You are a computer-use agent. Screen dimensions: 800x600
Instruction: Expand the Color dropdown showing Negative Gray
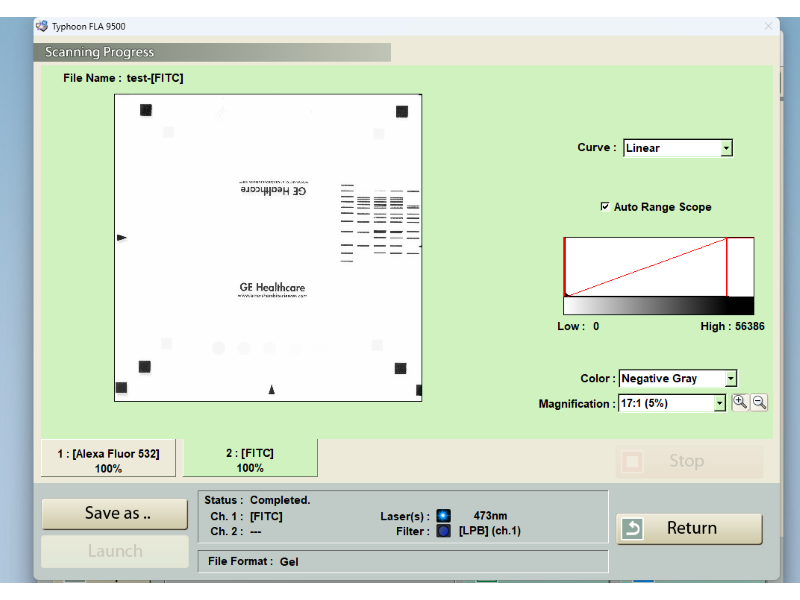pos(730,379)
